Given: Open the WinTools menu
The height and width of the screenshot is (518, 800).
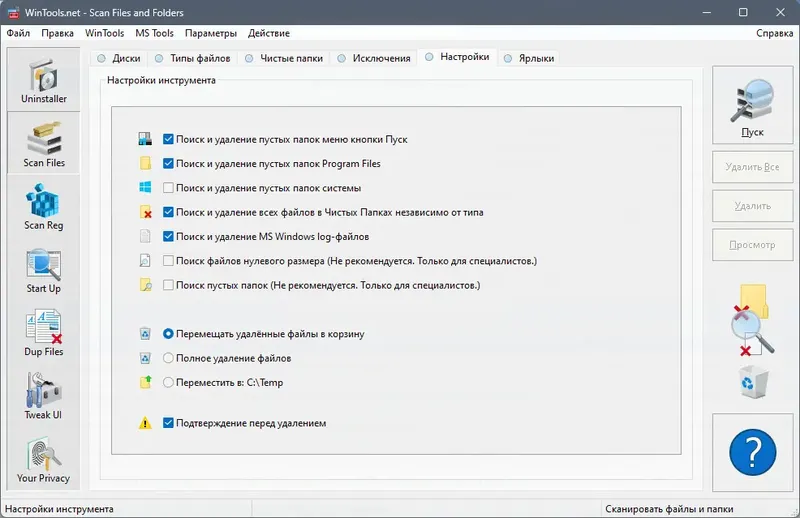Looking at the screenshot, I should (104, 33).
